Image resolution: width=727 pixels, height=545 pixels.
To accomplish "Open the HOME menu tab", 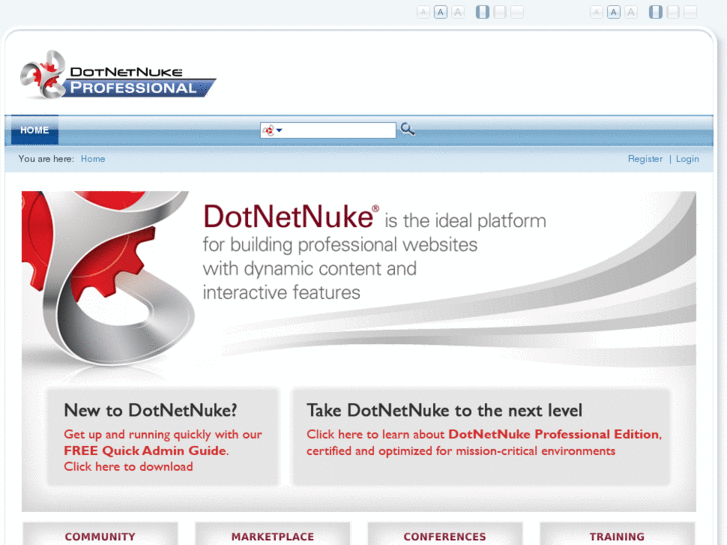I will (x=35, y=130).
